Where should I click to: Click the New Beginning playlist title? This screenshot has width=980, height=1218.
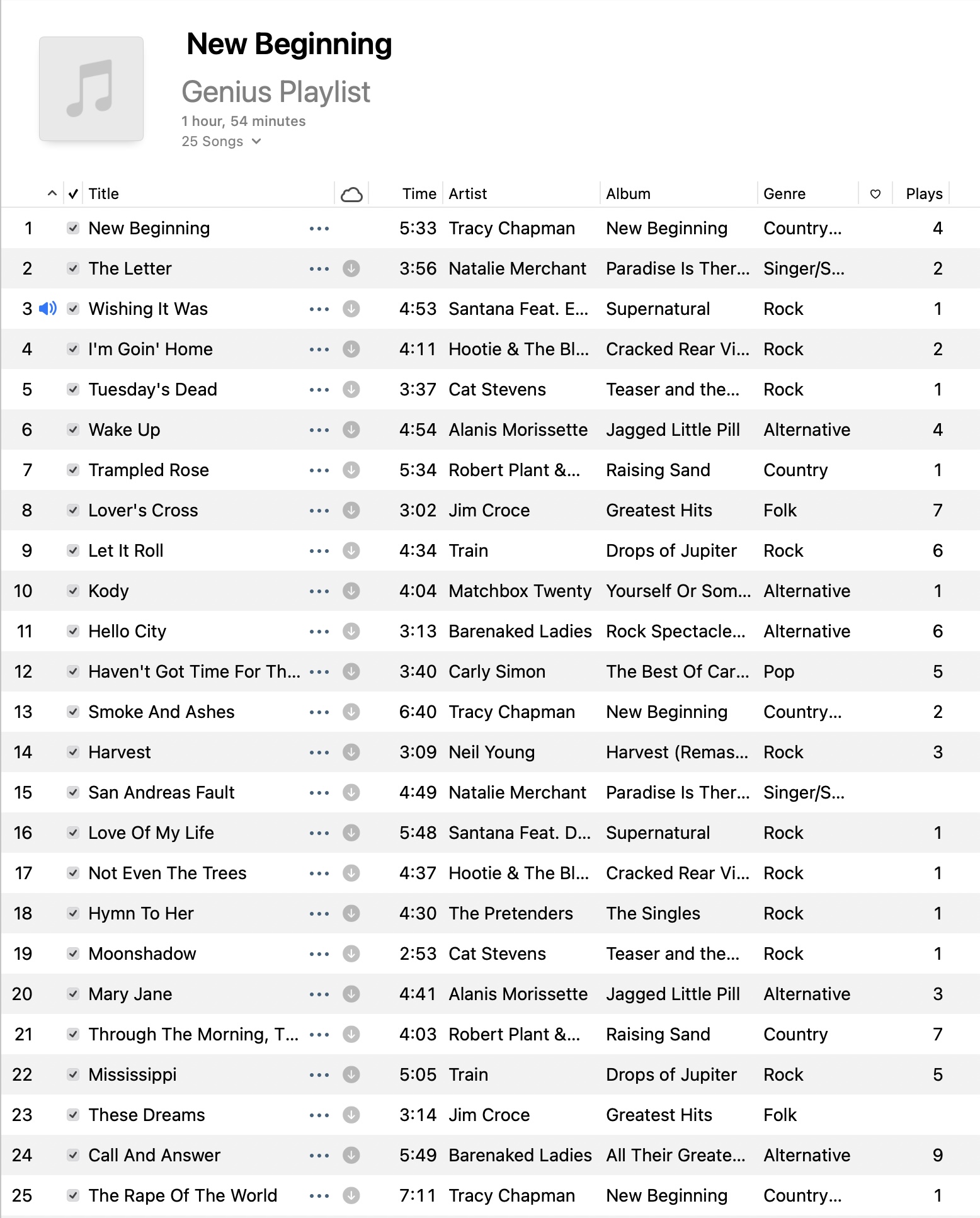[x=289, y=44]
